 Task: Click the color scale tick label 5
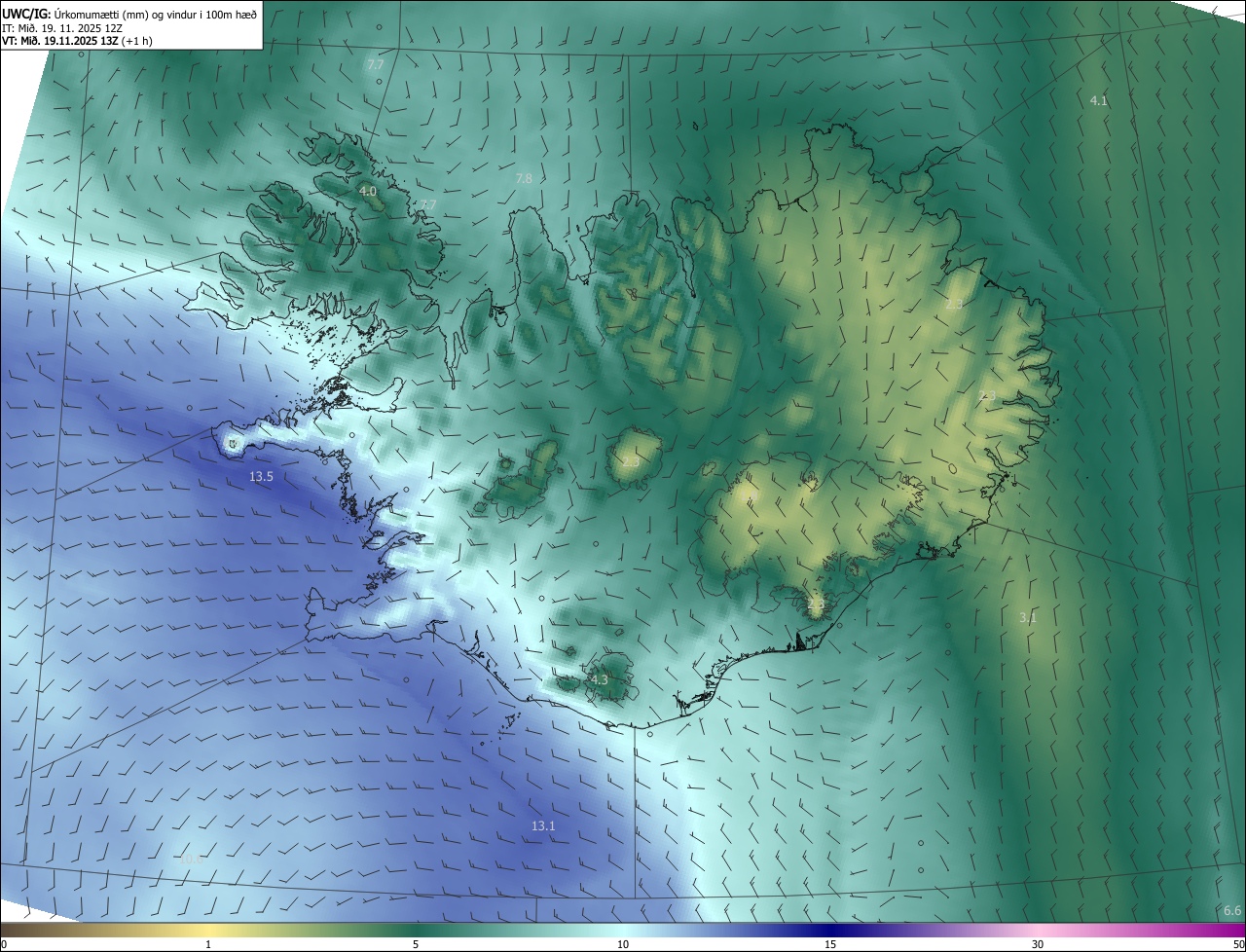point(416,945)
